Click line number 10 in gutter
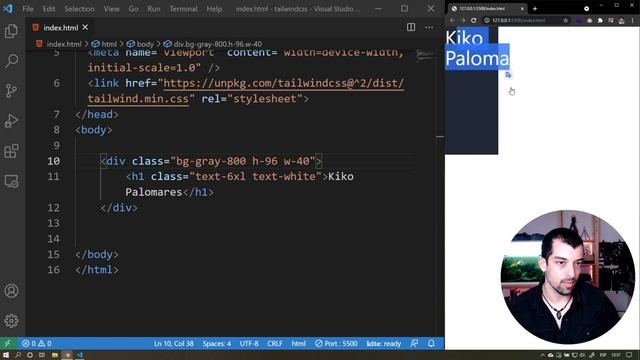Viewport: 640px width, 360px height. (53, 161)
